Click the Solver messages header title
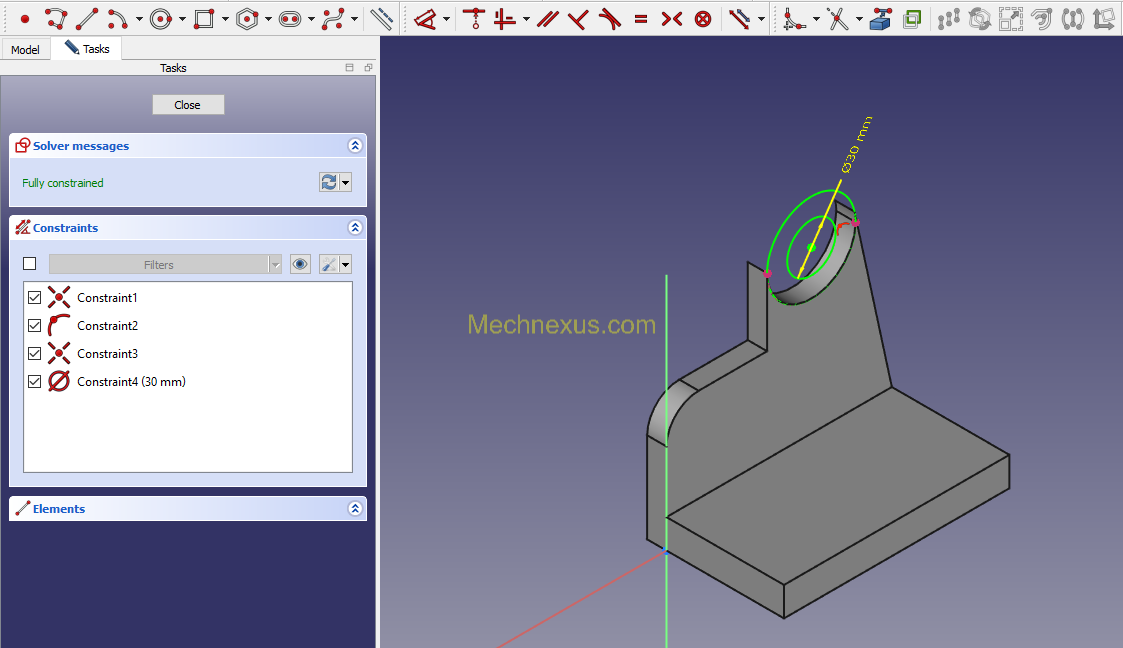The width and height of the screenshot is (1123, 648). 81,146
